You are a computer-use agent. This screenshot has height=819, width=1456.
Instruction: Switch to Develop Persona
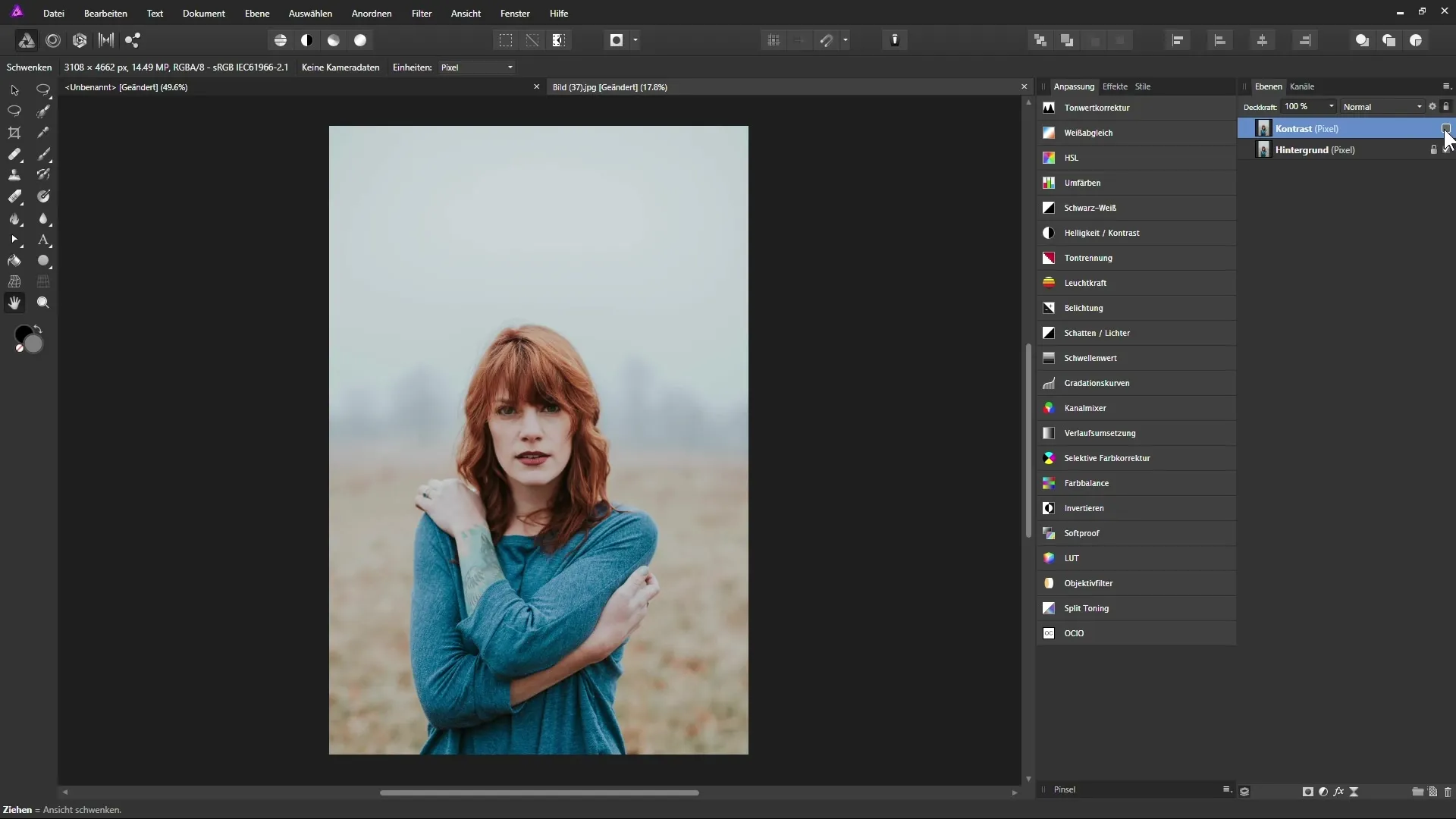point(80,40)
